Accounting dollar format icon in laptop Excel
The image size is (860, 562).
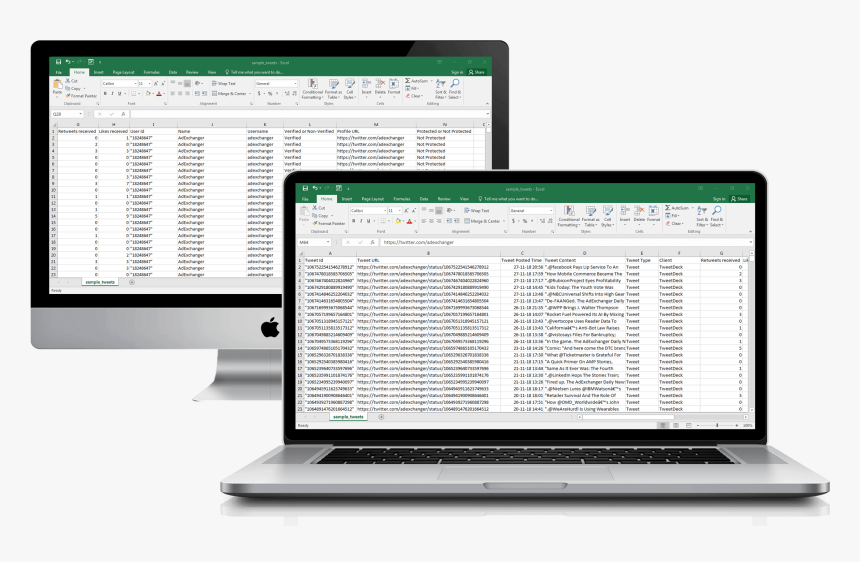pyautogui.click(x=514, y=221)
